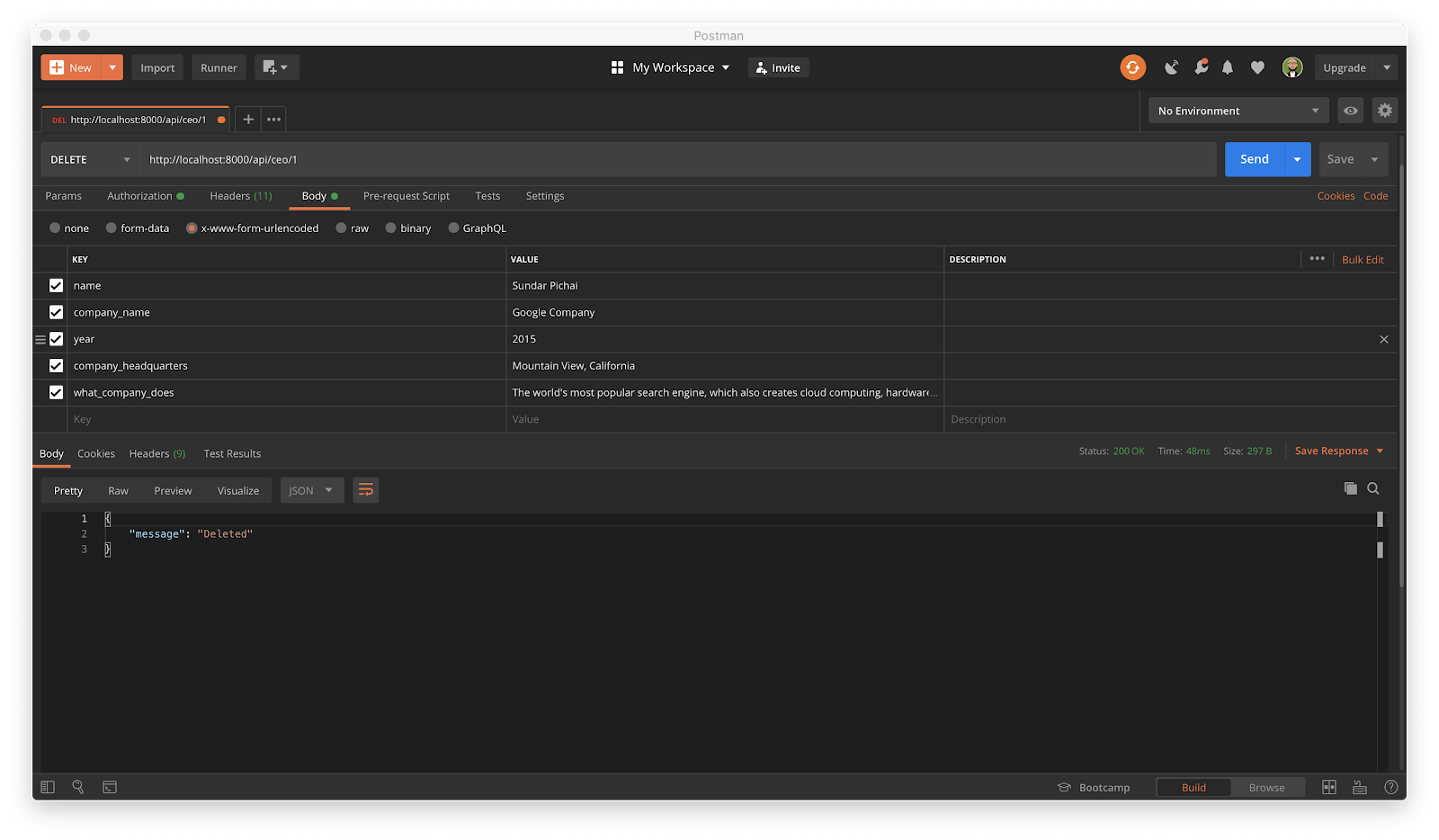Viewport: 1439px width, 840px height.
Task: Select the binary body type
Action: [x=390, y=228]
